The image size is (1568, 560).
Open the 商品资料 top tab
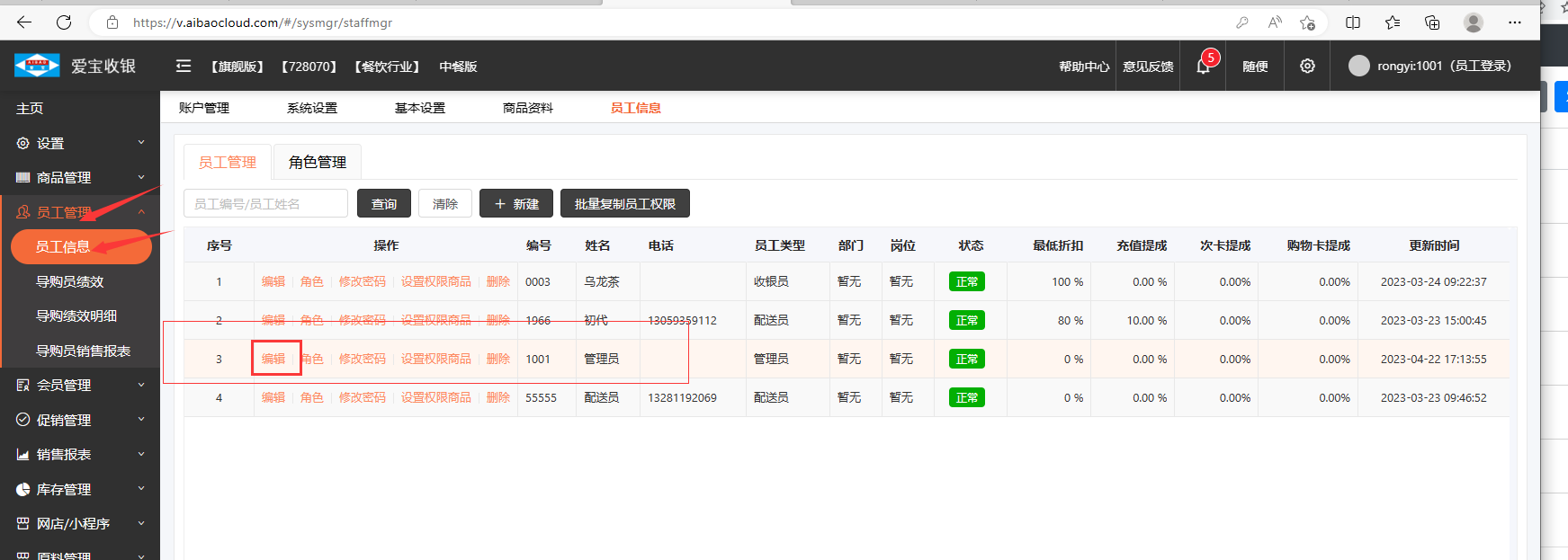tap(528, 108)
